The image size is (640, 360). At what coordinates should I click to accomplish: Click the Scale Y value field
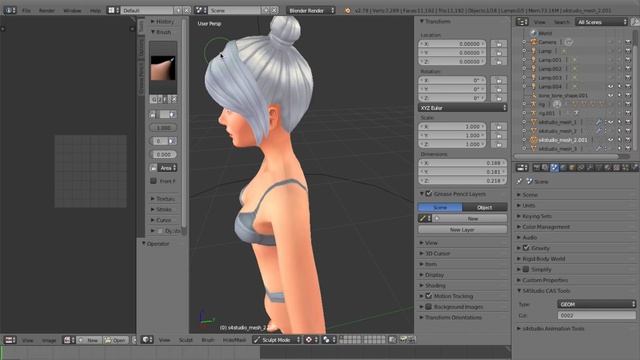tap(452, 136)
